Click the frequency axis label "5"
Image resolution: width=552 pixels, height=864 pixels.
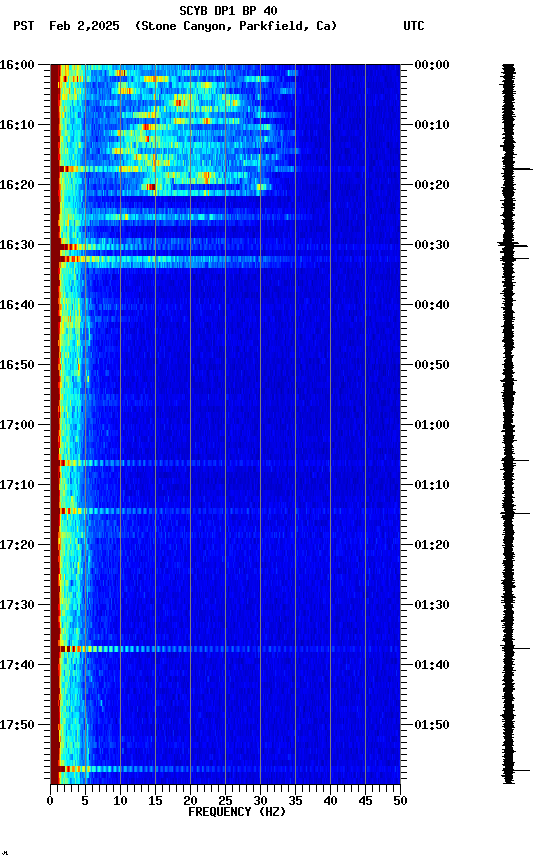coord(85,801)
